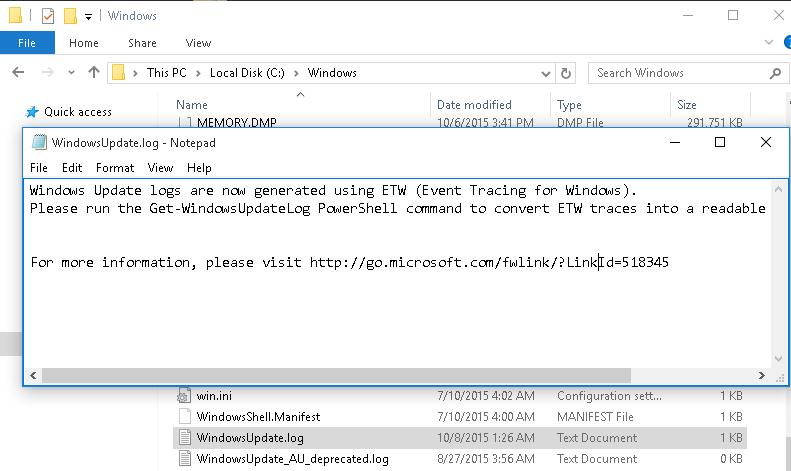Click the 10/8/2015 1:26 AM date cell
Image resolution: width=791 pixels, height=471 pixels.
click(486, 438)
